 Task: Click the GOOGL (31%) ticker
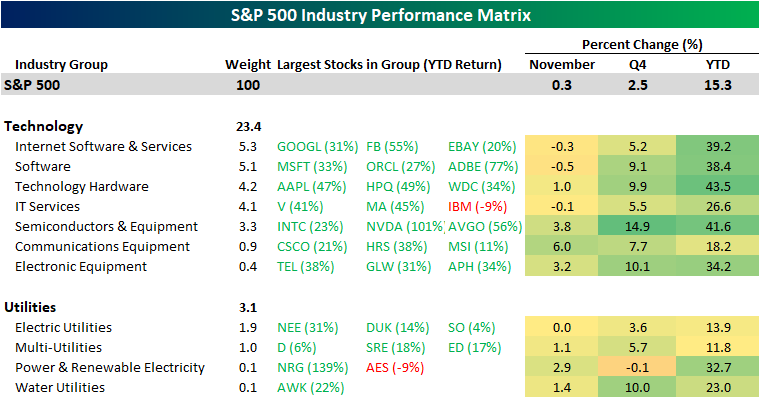(318, 147)
